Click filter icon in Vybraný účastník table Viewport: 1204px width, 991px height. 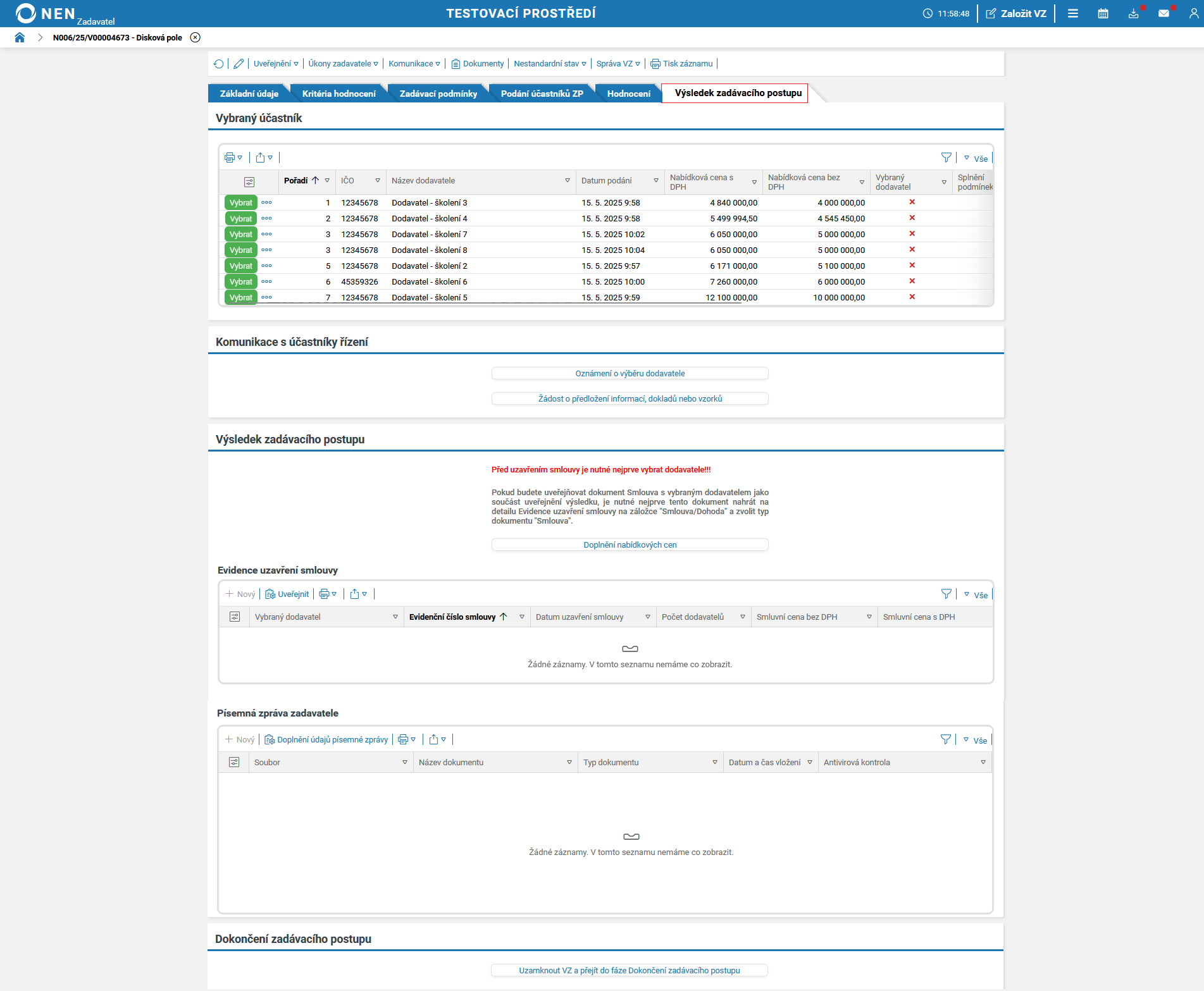[x=946, y=157]
